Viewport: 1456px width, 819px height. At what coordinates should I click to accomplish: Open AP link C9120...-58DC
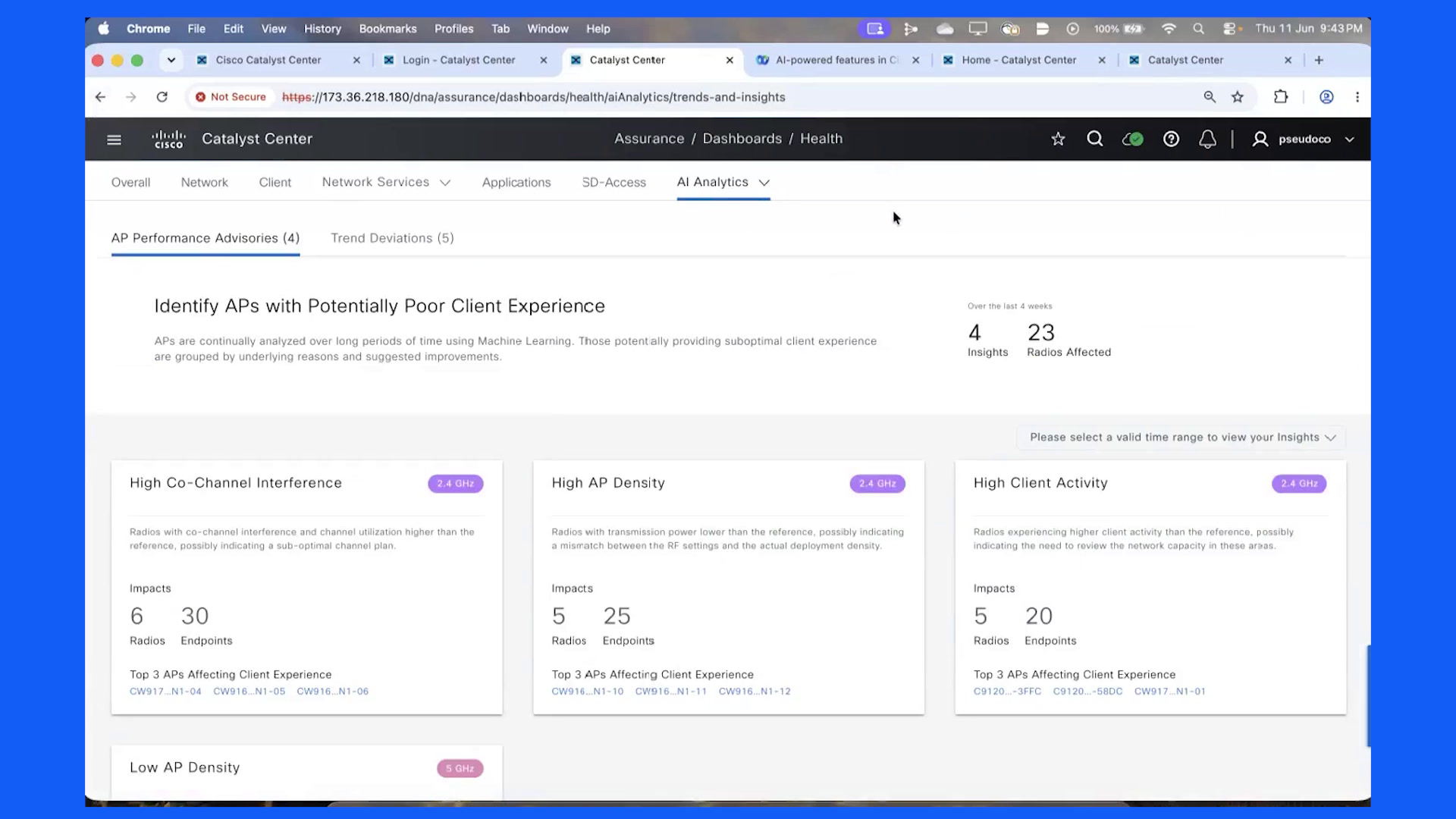(1087, 692)
